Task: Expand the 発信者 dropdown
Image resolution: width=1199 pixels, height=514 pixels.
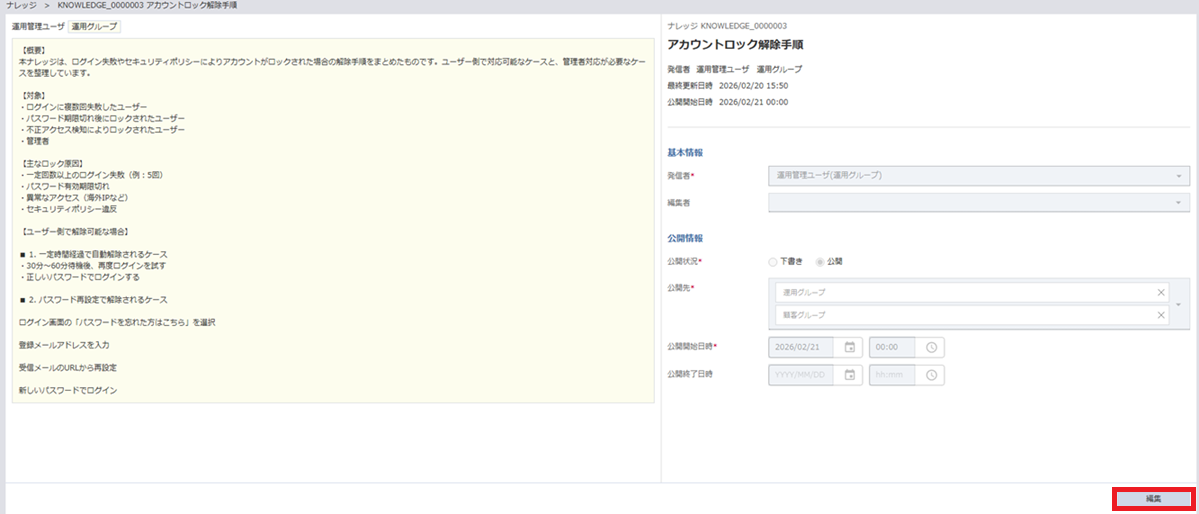Action: coord(1181,175)
